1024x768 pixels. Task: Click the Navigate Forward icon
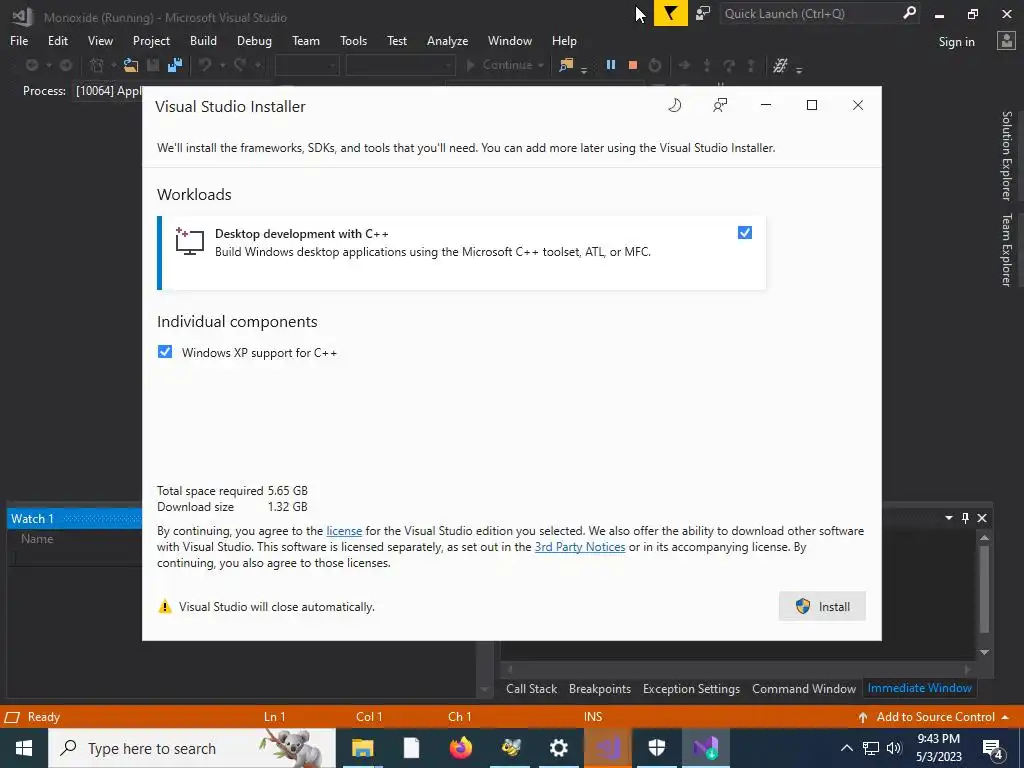click(65, 65)
